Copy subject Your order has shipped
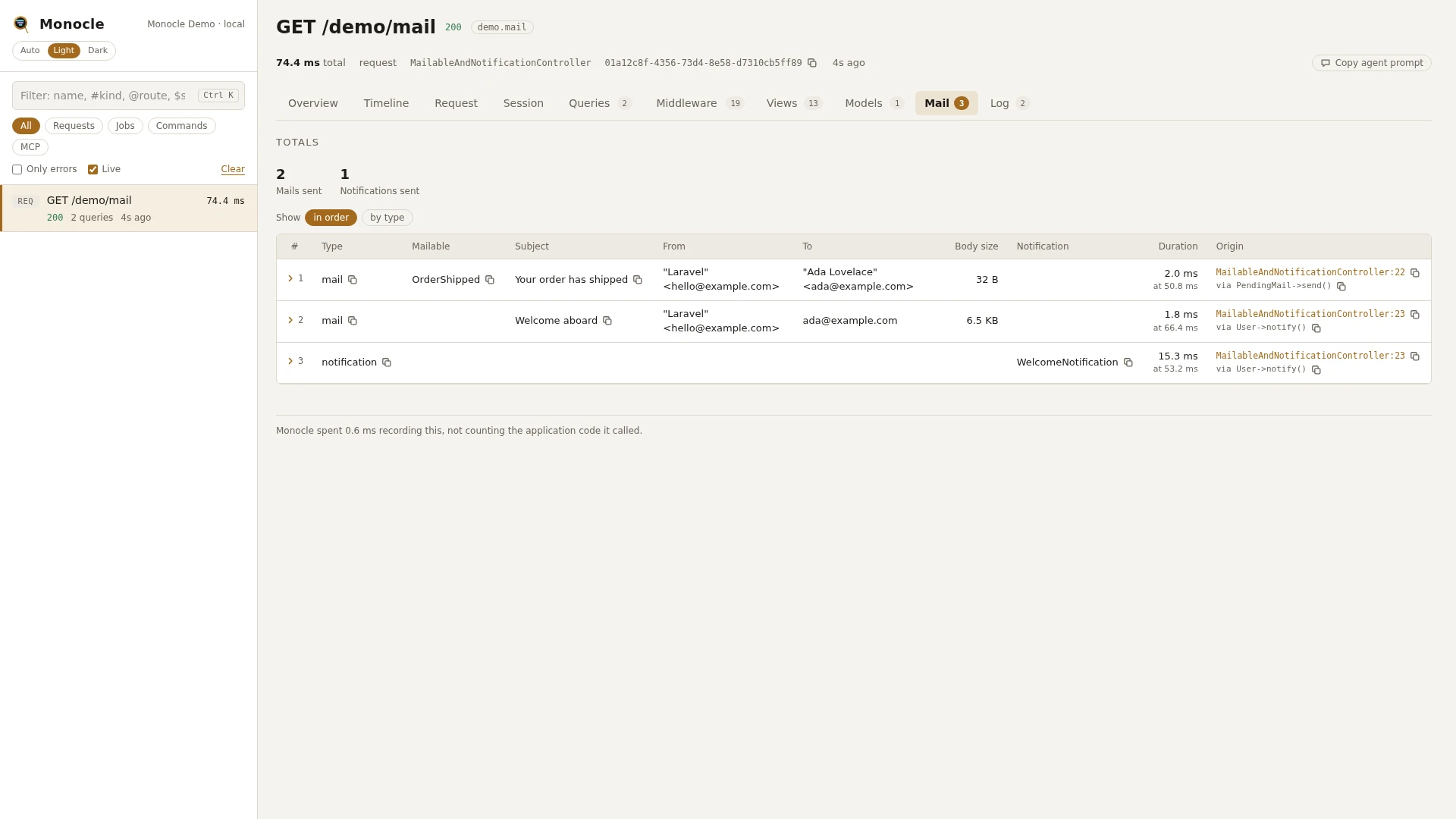 (638, 280)
